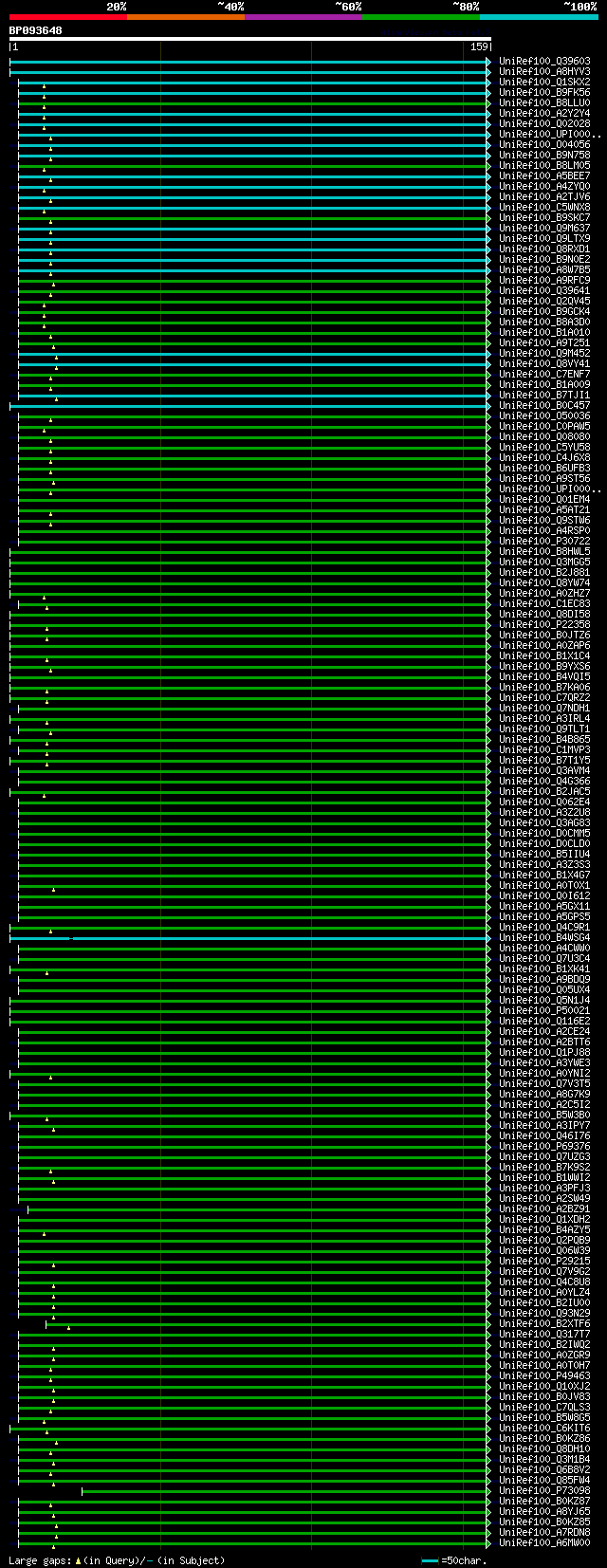The height and width of the screenshot is (1568, 607).
Task: Select the label UniRef100_Q3MGG5
Action: pos(544,562)
